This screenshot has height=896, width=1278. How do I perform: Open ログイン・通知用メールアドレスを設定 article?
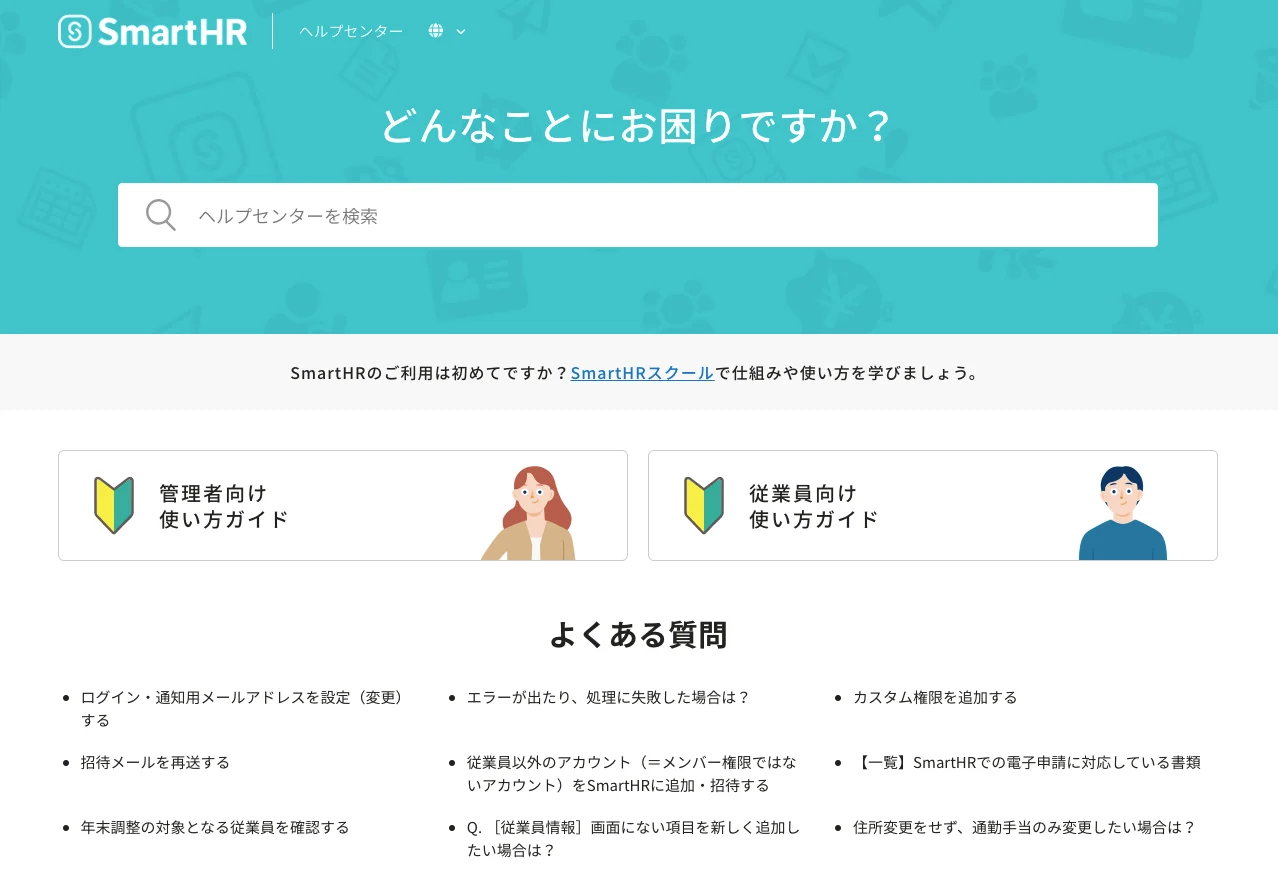(242, 709)
